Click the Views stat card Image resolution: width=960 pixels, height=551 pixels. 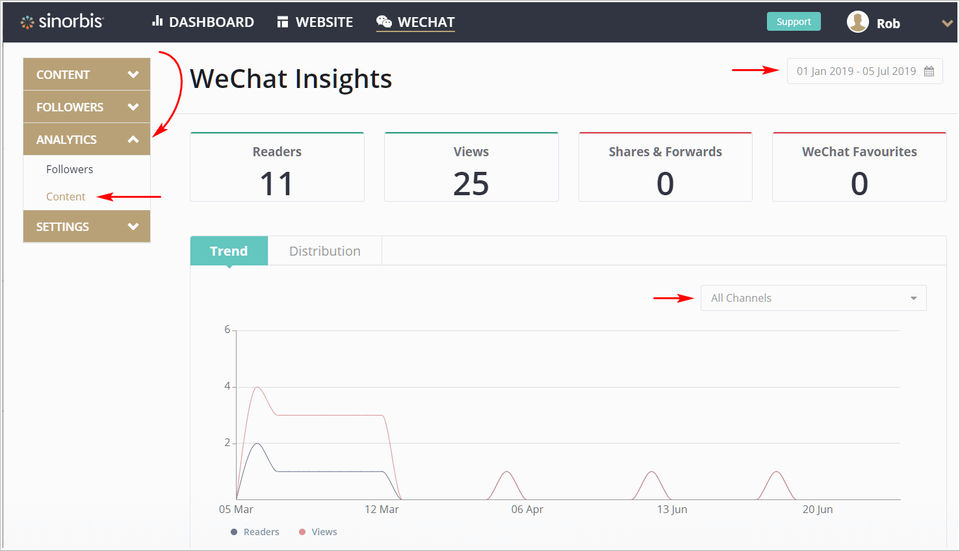point(471,167)
